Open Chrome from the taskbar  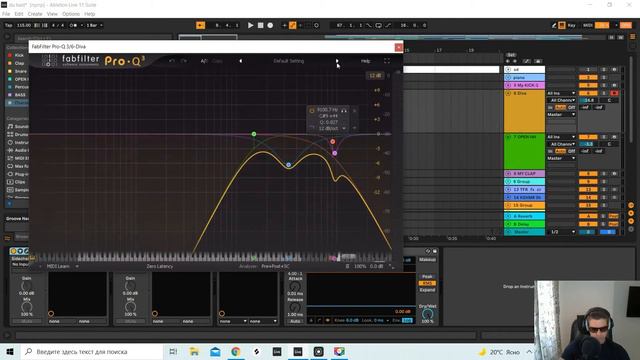pos(236,351)
